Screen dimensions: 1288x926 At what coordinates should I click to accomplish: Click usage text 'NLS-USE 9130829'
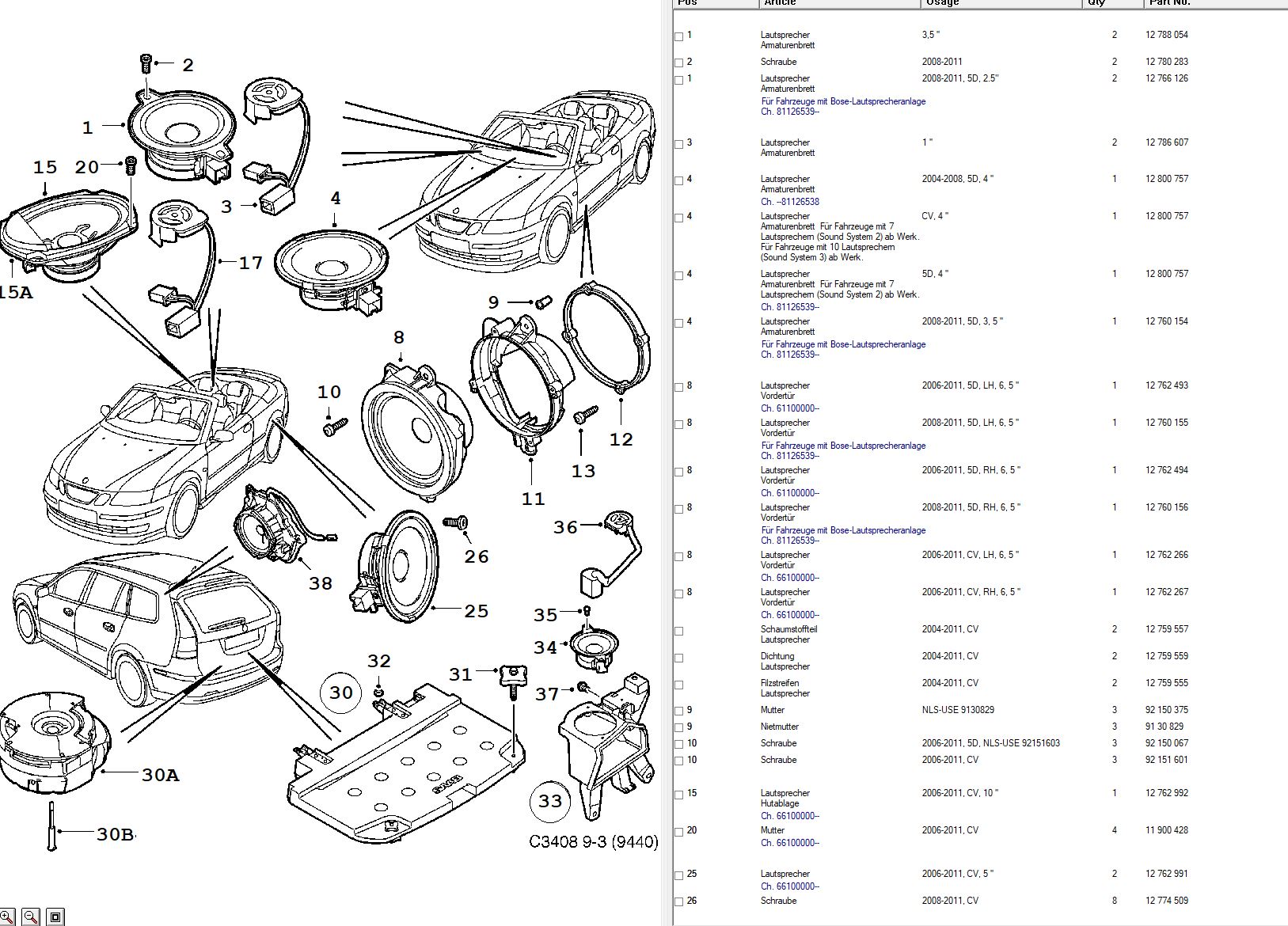pyautogui.click(x=958, y=710)
